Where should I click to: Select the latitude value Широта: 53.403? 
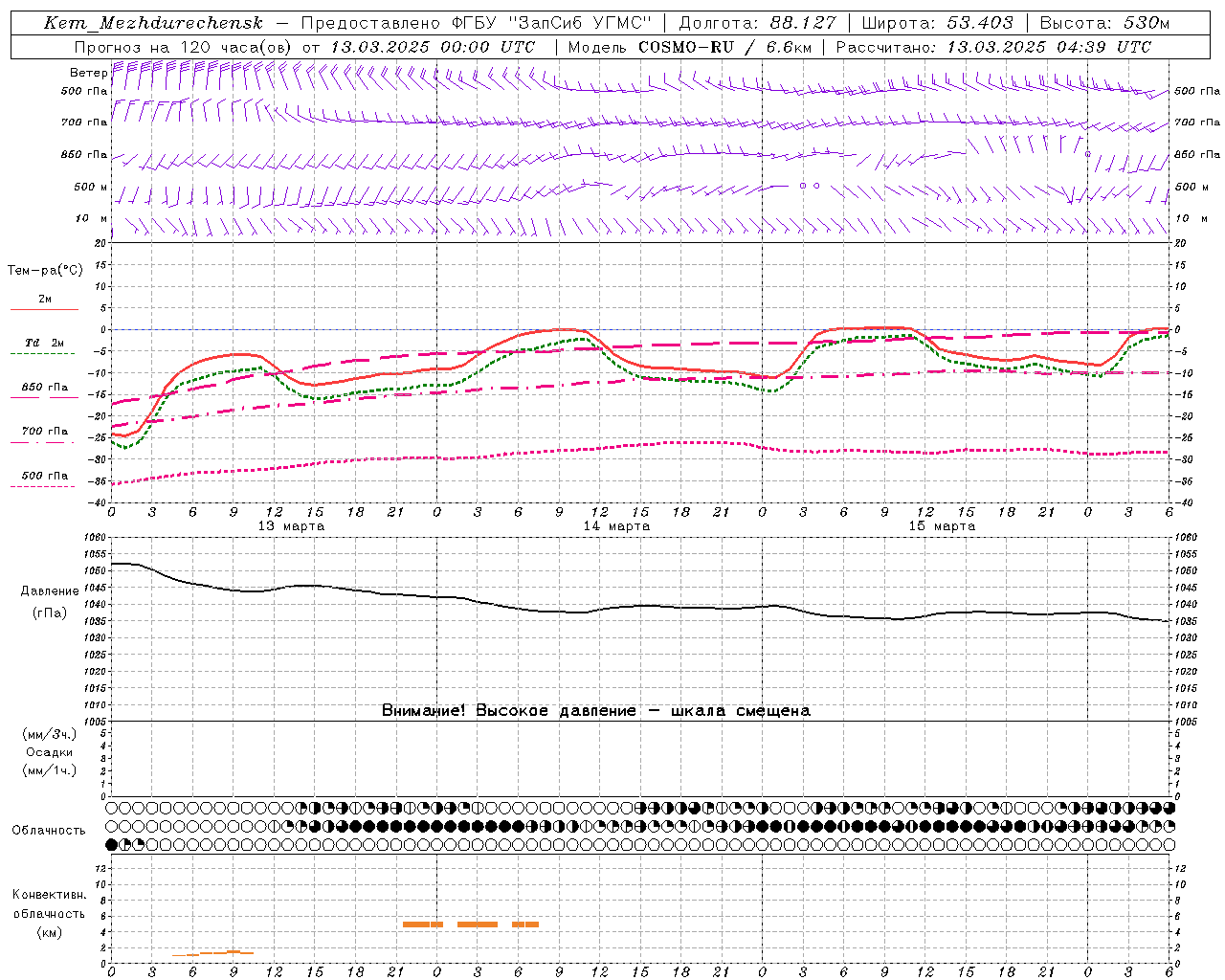[x=937, y=23]
